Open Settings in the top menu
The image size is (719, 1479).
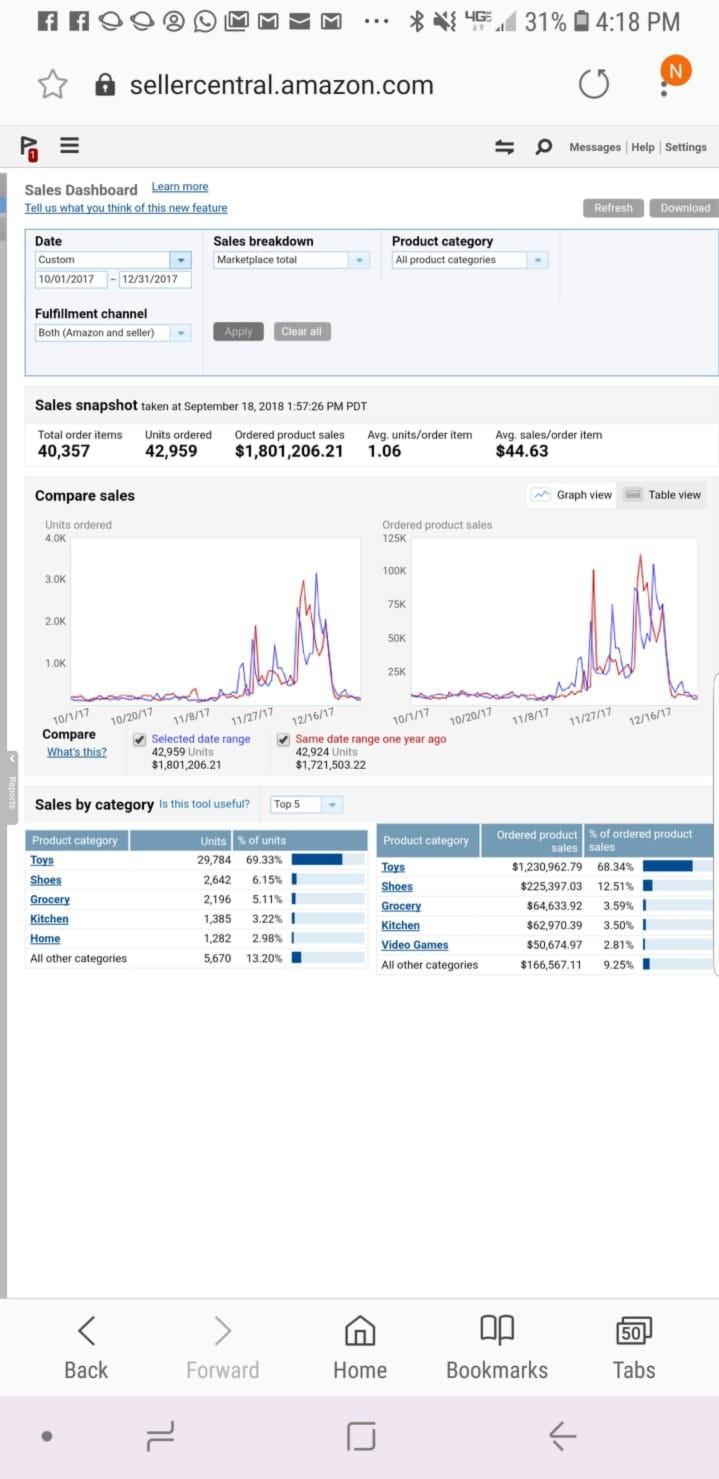[x=686, y=147]
